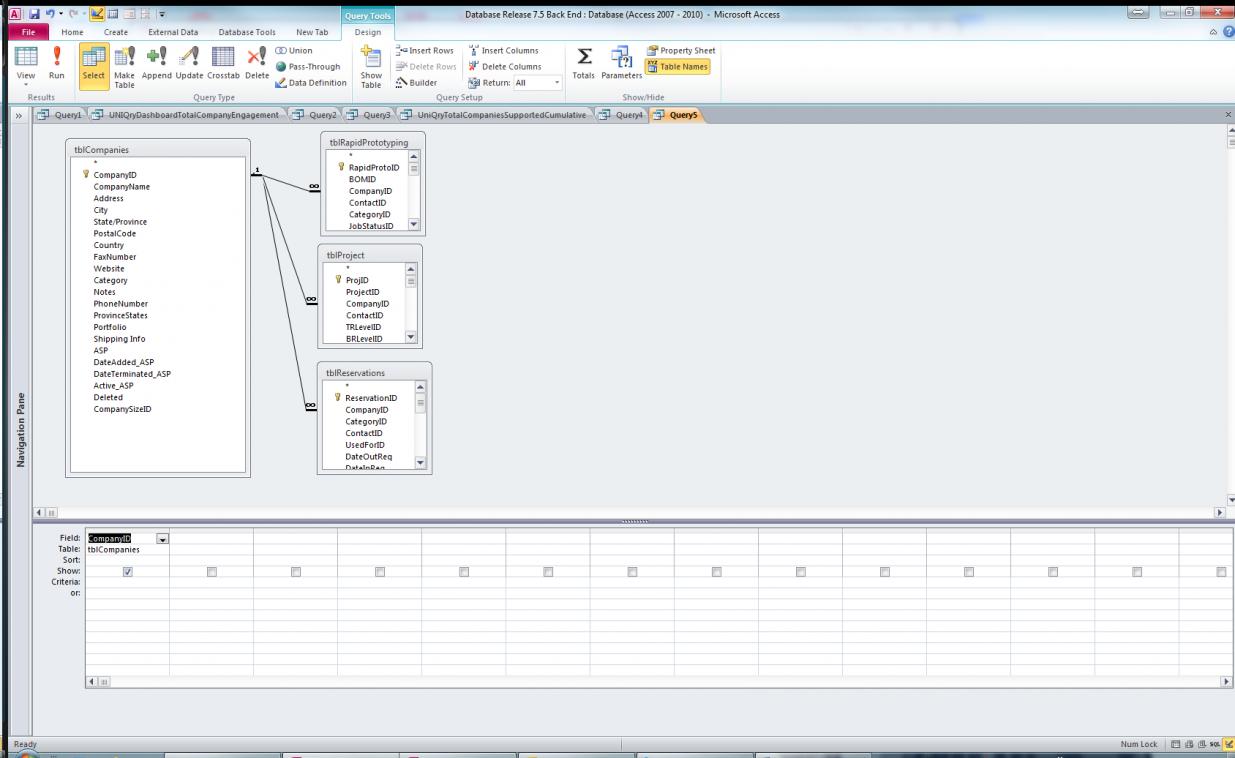Click Insert Columns in Query Setup
The image size is (1235, 758).
click(504, 50)
